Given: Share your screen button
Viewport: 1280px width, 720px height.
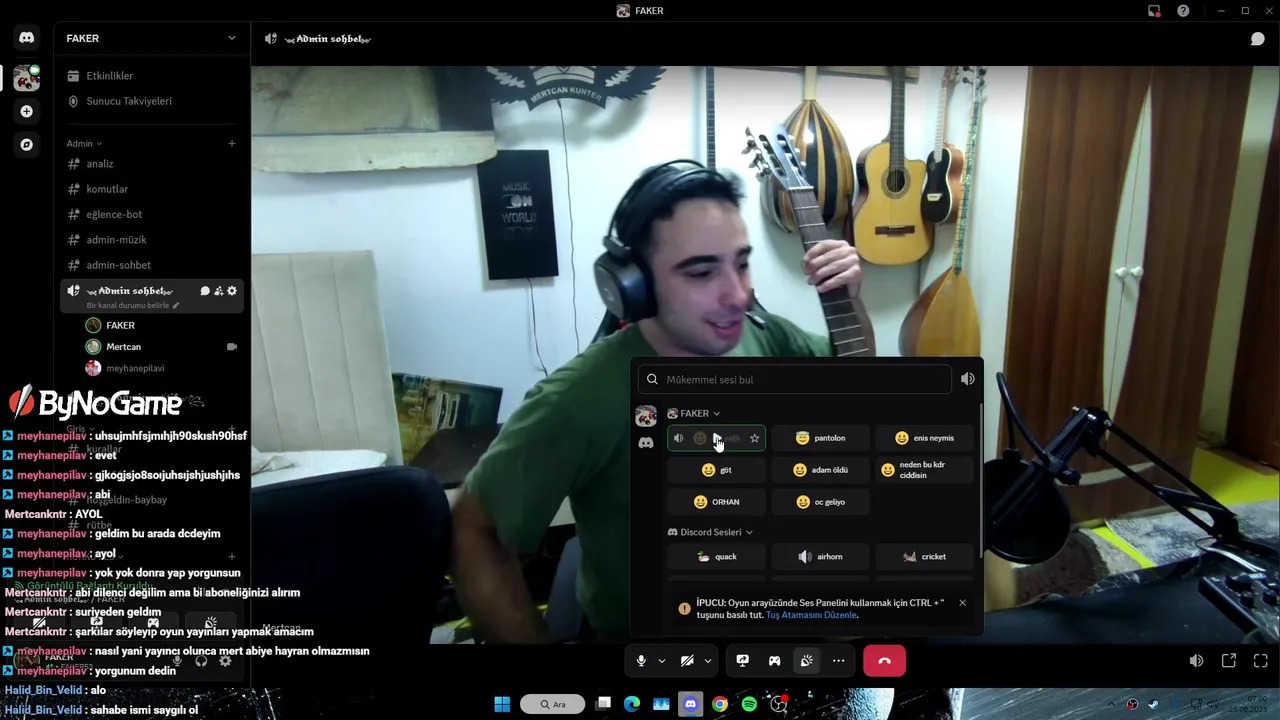Looking at the screenshot, I should [x=742, y=661].
